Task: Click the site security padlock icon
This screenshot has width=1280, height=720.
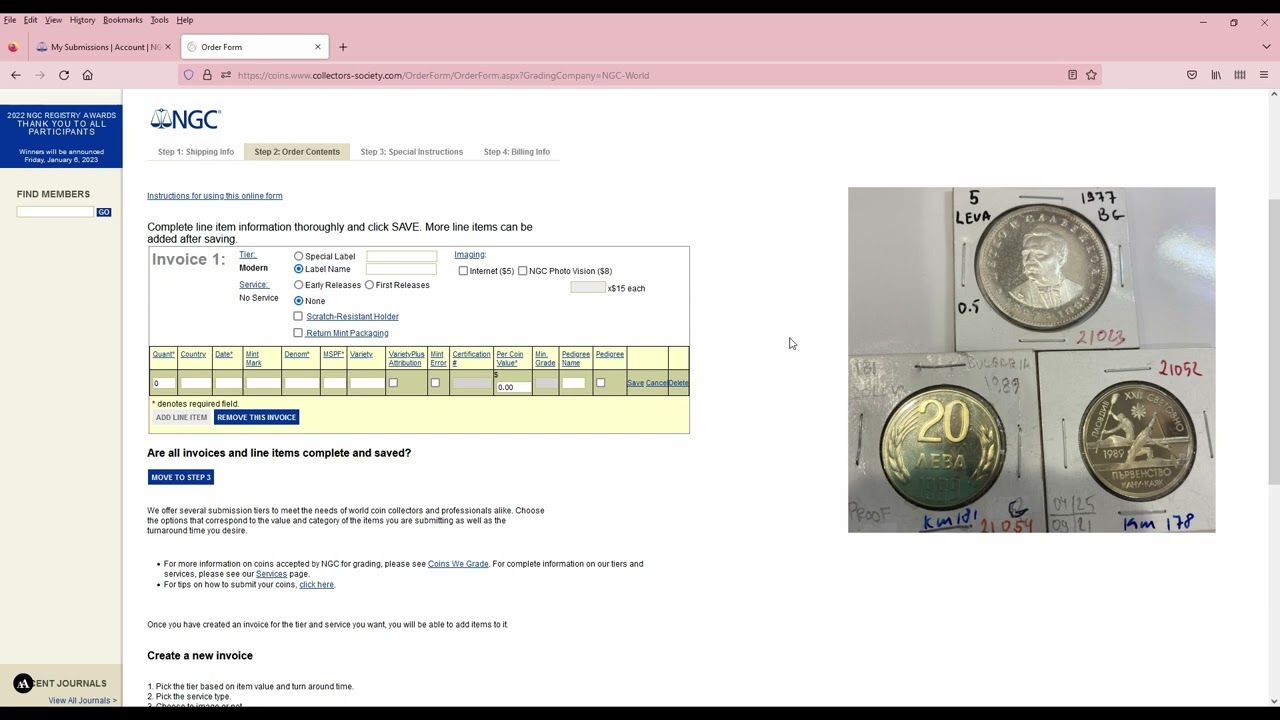Action: click(207, 75)
